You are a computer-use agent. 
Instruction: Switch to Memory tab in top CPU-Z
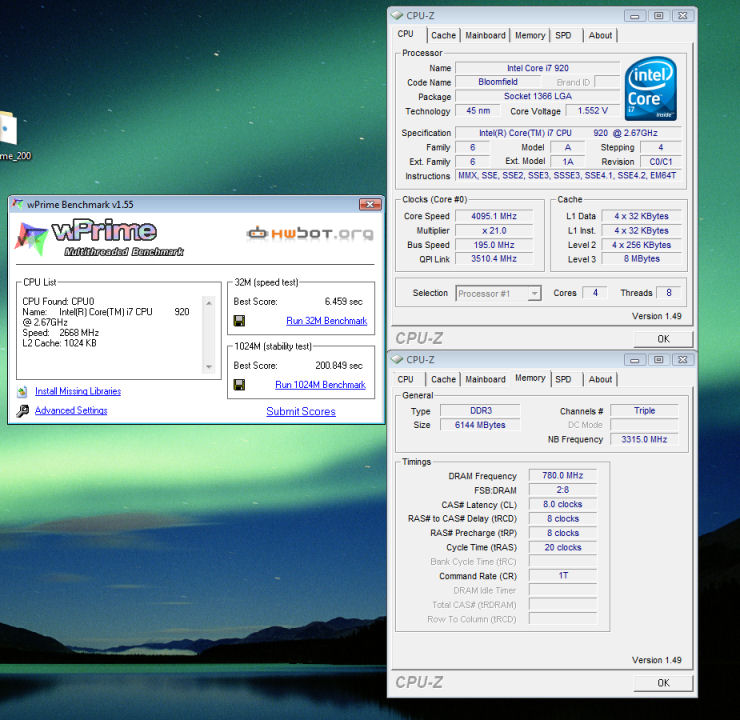(x=530, y=35)
